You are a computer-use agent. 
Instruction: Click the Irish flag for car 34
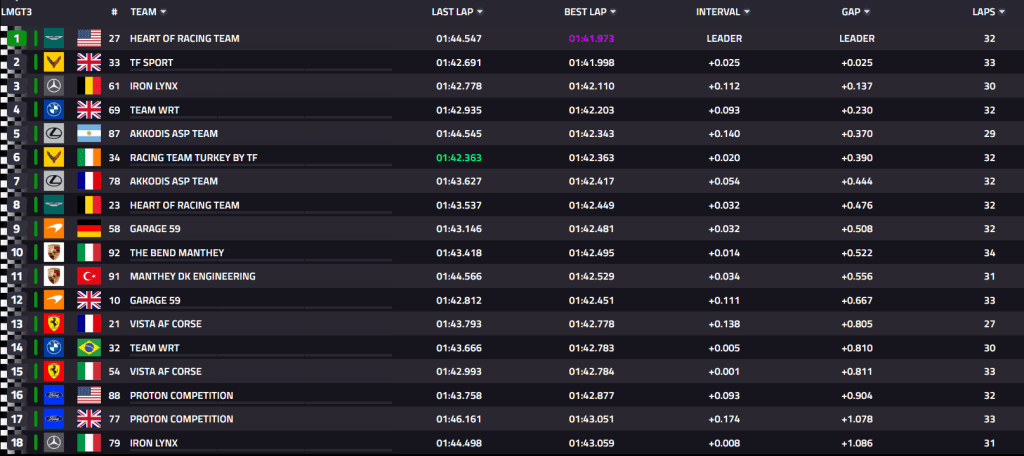click(89, 157)
